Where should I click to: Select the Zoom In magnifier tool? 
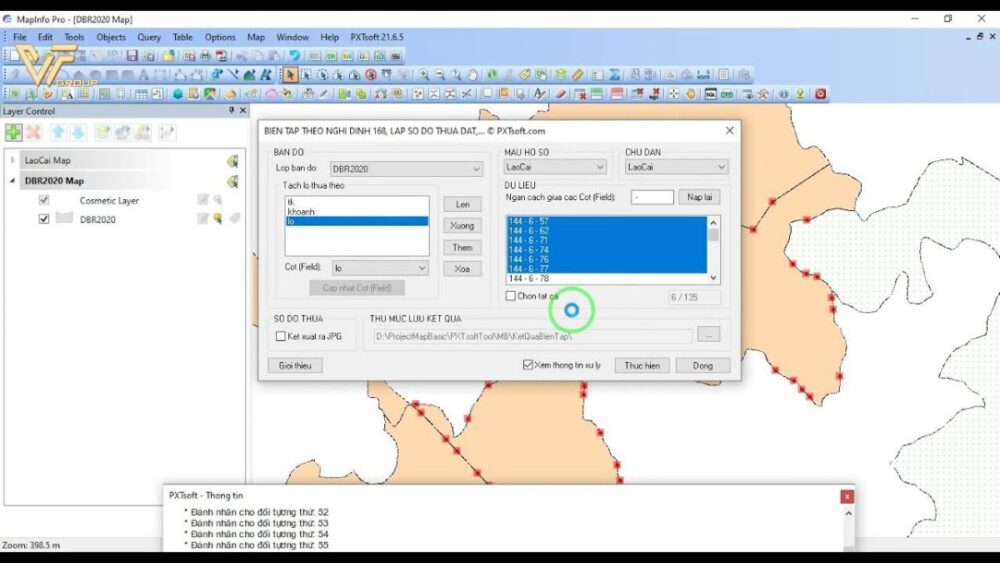coord(423,75)
